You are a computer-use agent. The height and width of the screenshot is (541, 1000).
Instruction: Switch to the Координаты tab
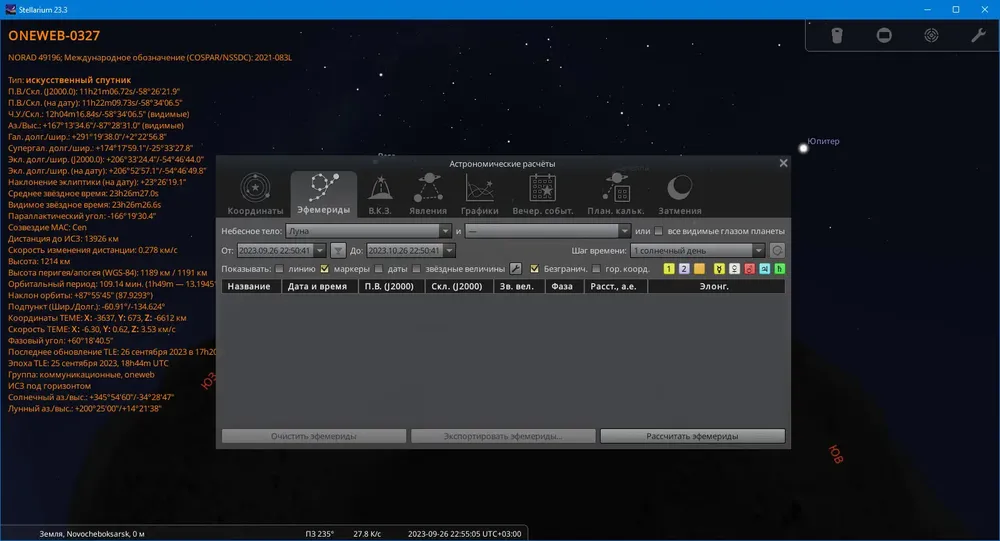[255, 194]
